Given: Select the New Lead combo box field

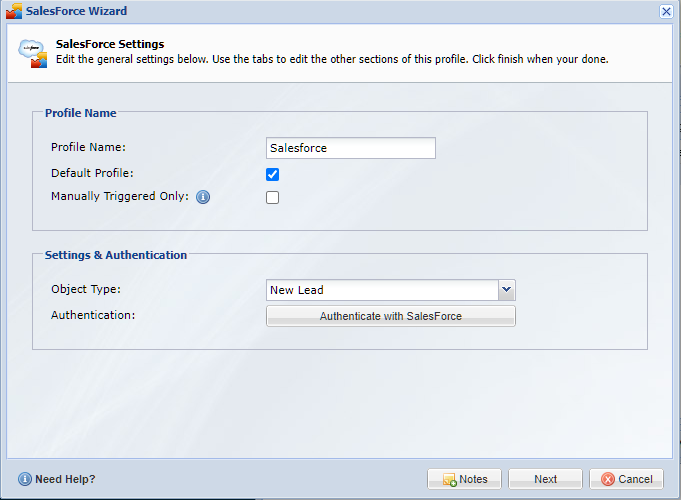Looking at the screenshot, I should pyautogui.click(x=382, y=290).
